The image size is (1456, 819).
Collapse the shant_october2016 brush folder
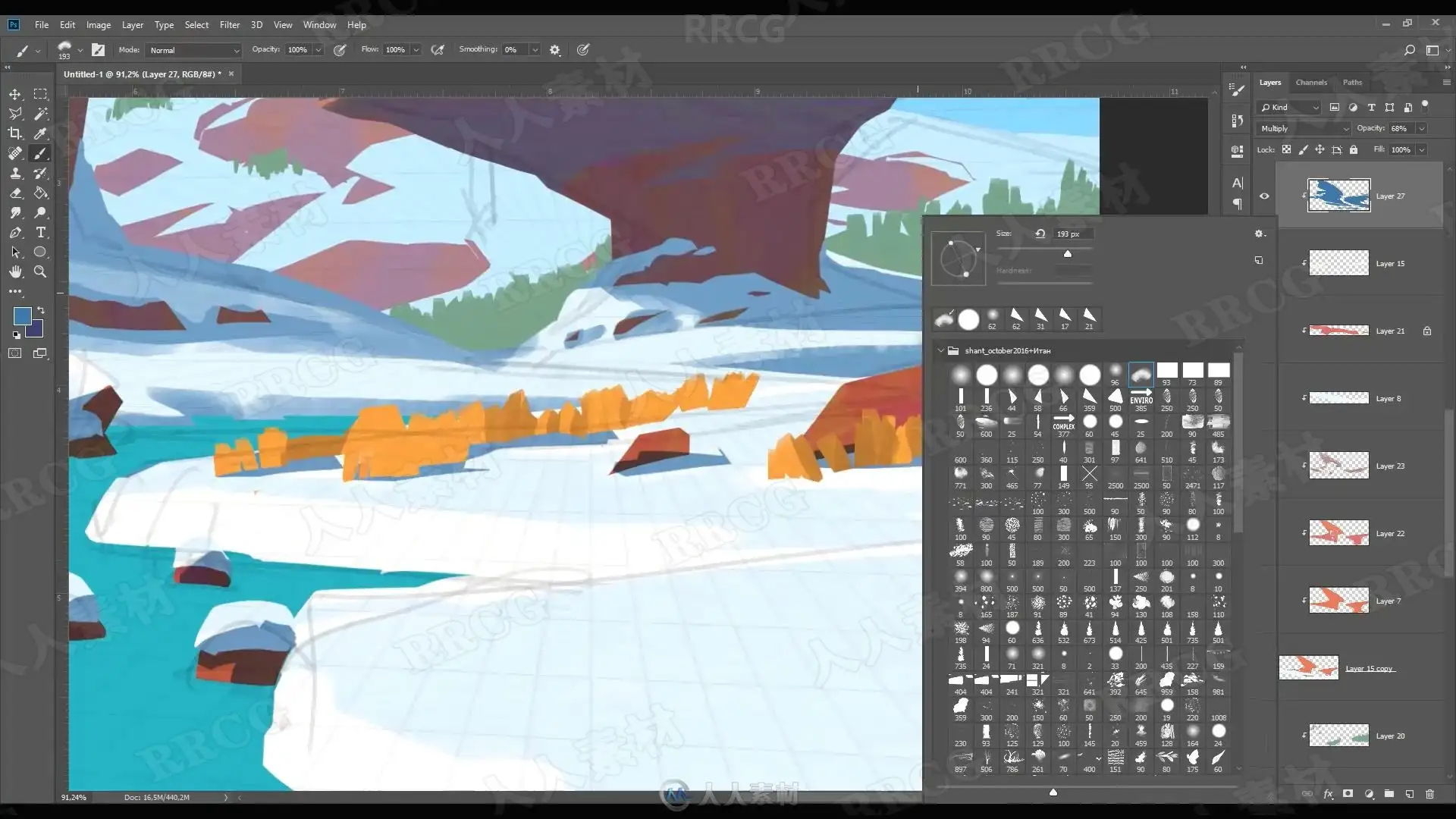[x=941, y=350]
